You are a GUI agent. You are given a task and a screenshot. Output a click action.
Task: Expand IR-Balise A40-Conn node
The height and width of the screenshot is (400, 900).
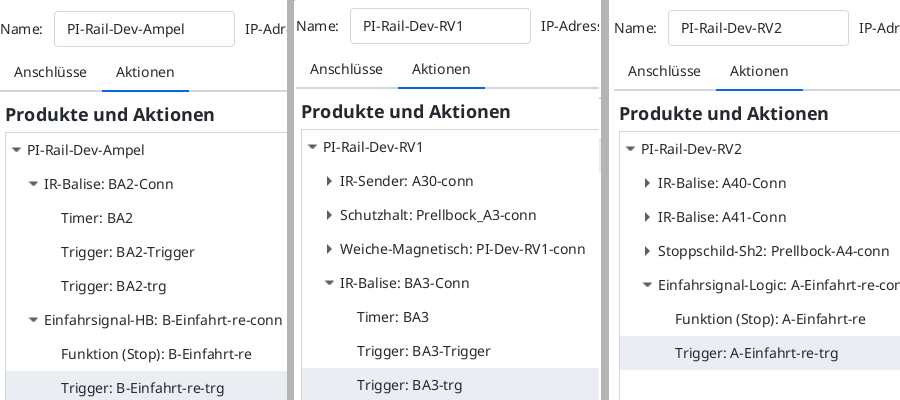[647, 183]
